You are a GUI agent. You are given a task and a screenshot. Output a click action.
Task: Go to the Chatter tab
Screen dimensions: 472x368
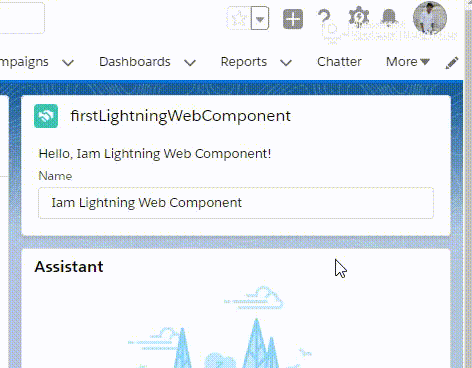tap(339, 62)
